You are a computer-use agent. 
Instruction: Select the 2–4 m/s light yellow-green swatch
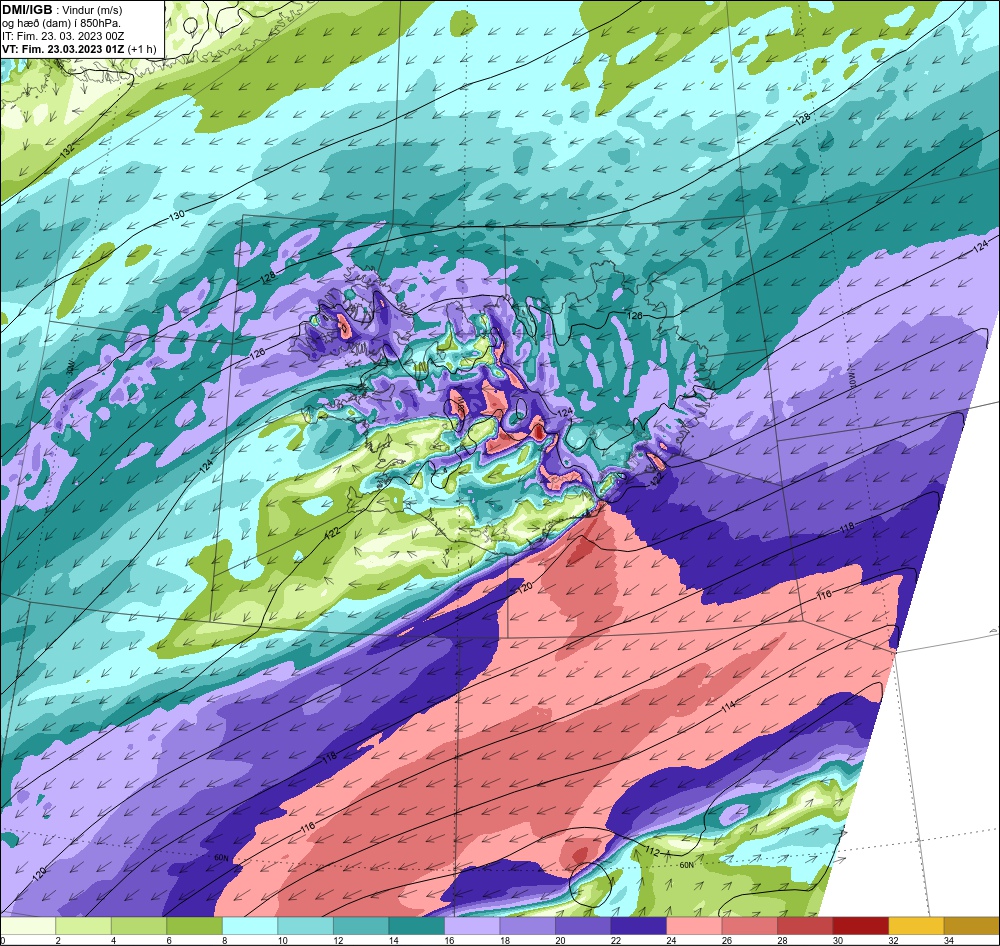84,926
